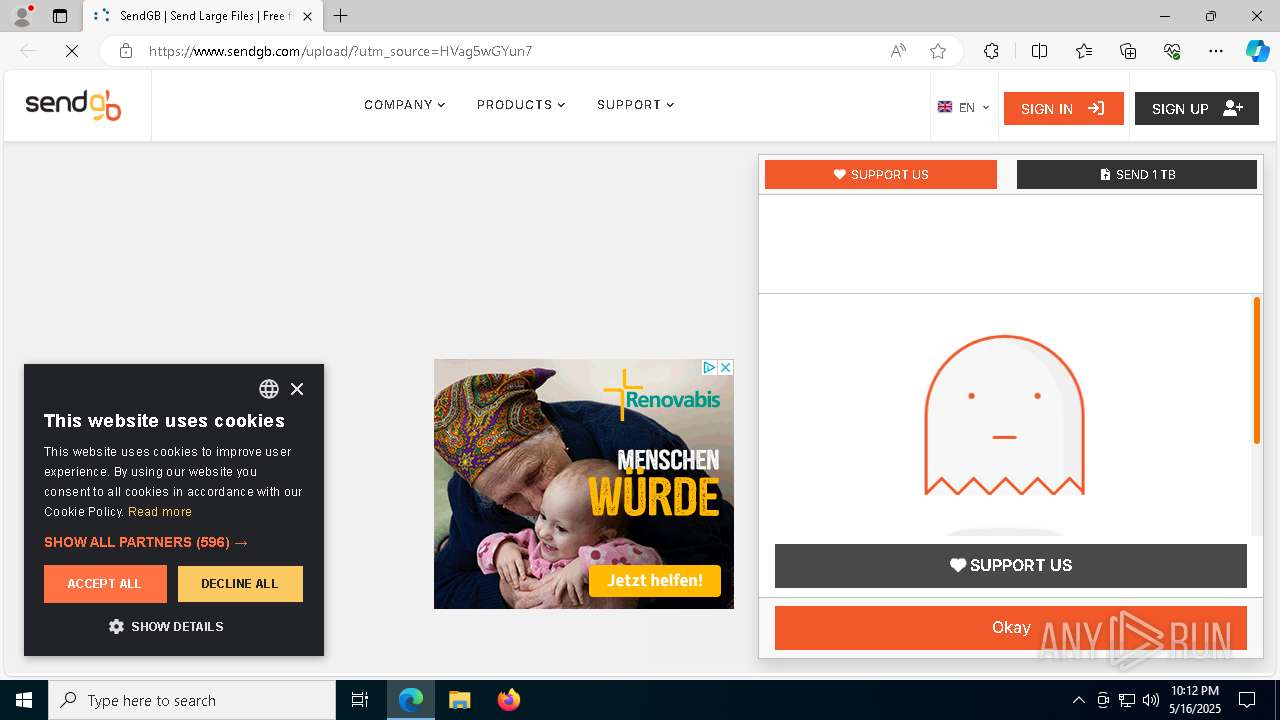
Task: Close the Renovabis advertisement
Action: pos(726,368)
